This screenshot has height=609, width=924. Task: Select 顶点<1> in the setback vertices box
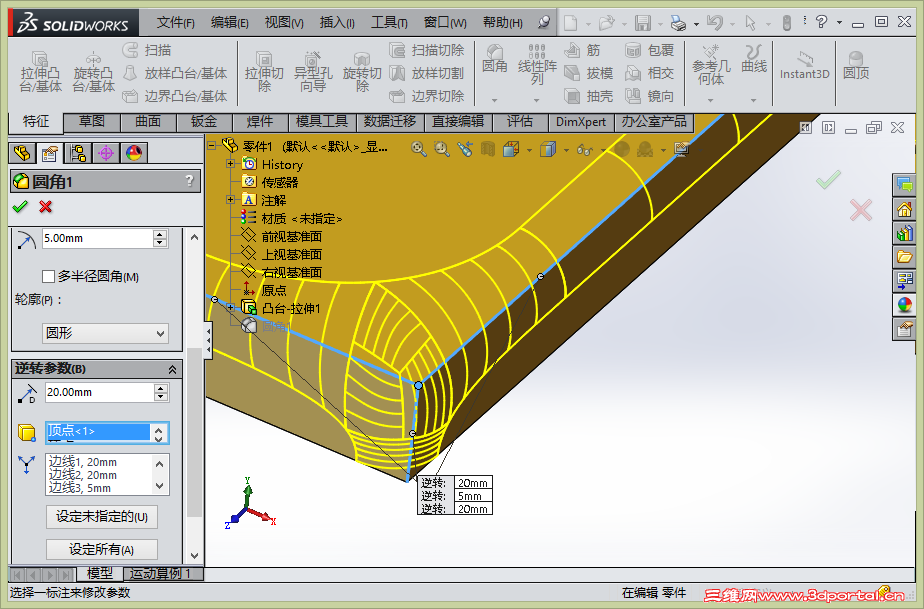click(98, 432)
